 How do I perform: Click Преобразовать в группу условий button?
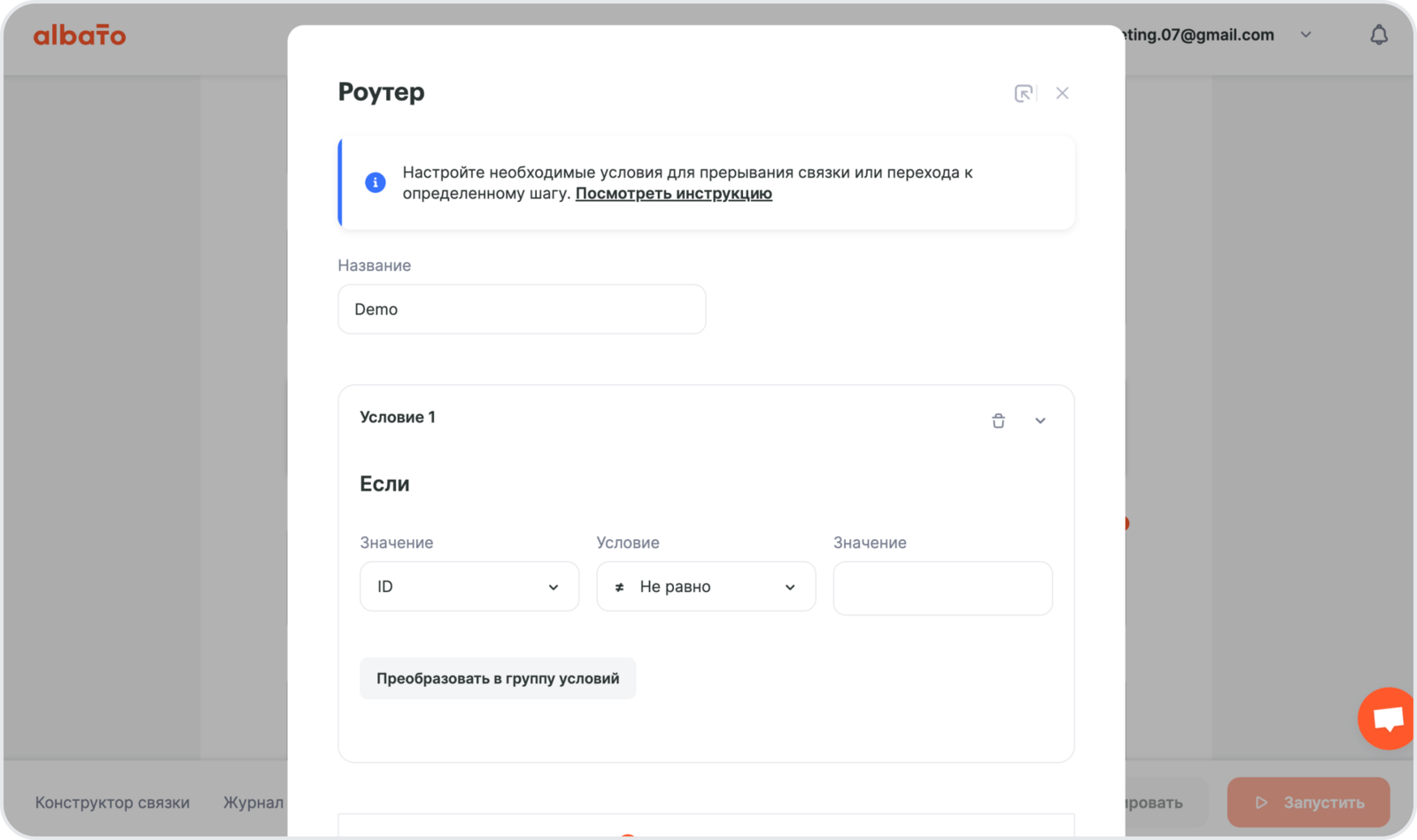pyautogui.click(x=498, y=679)
